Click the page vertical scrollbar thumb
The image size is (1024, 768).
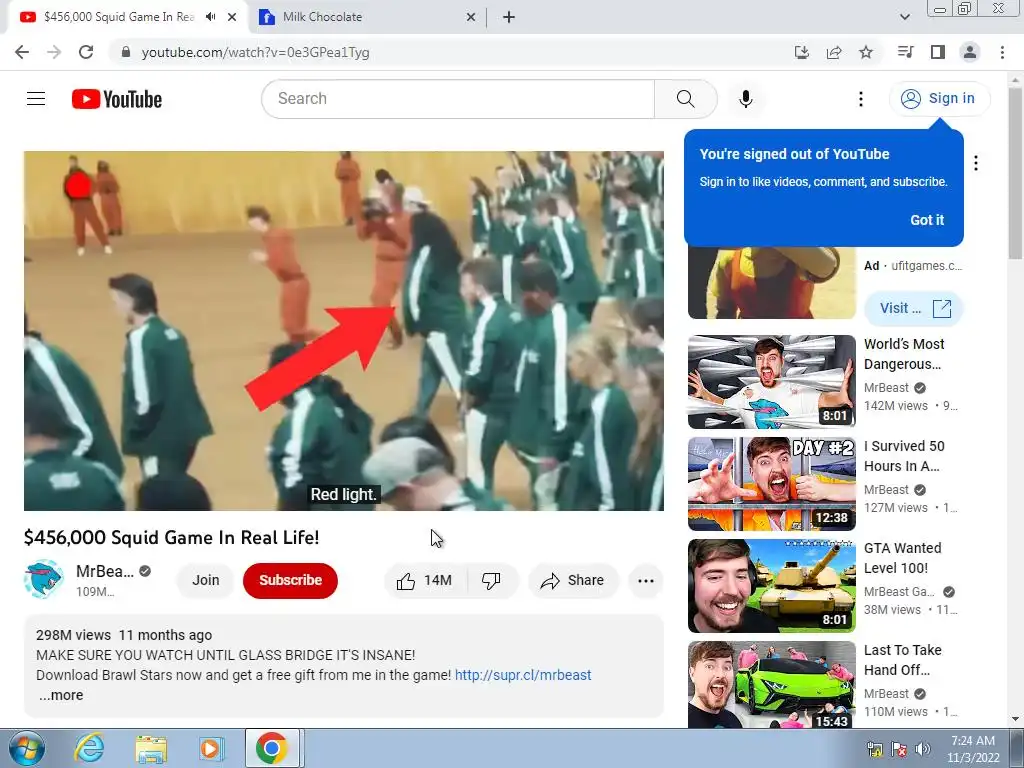pos(1016,173)
